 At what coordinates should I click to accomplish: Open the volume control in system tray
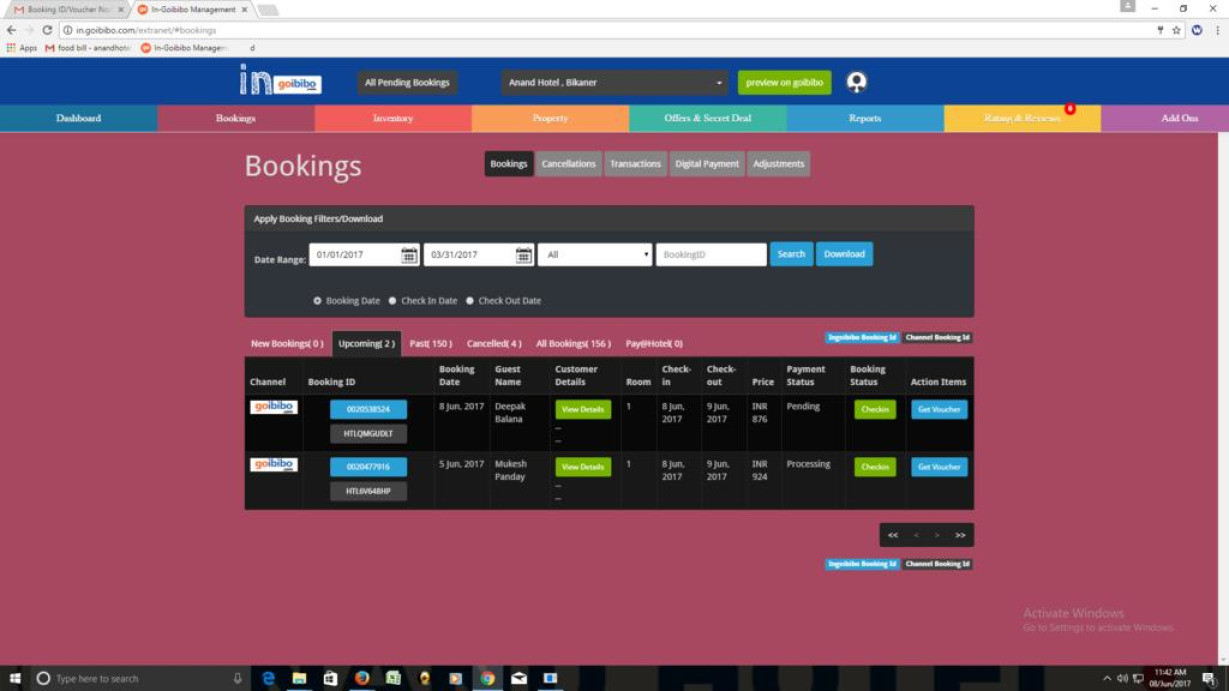pos(1121,678)
